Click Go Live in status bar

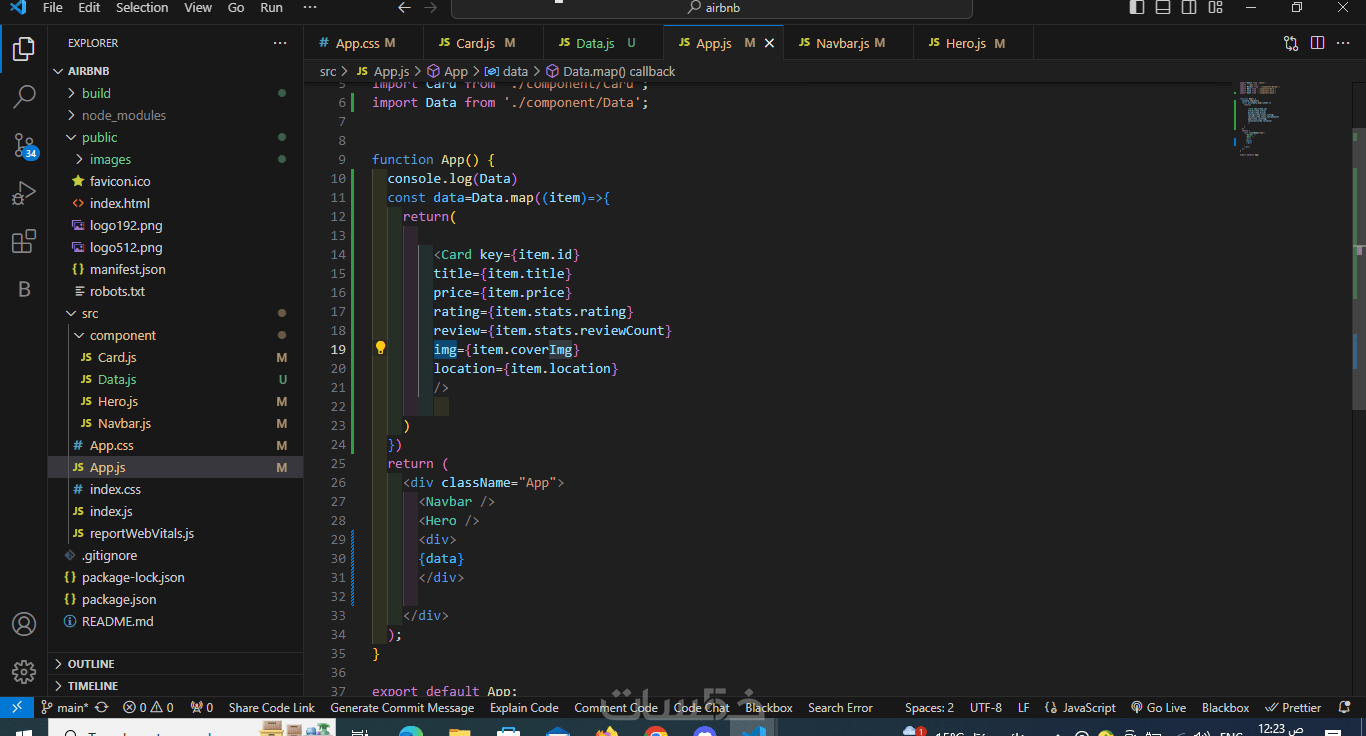[1158, 707]
